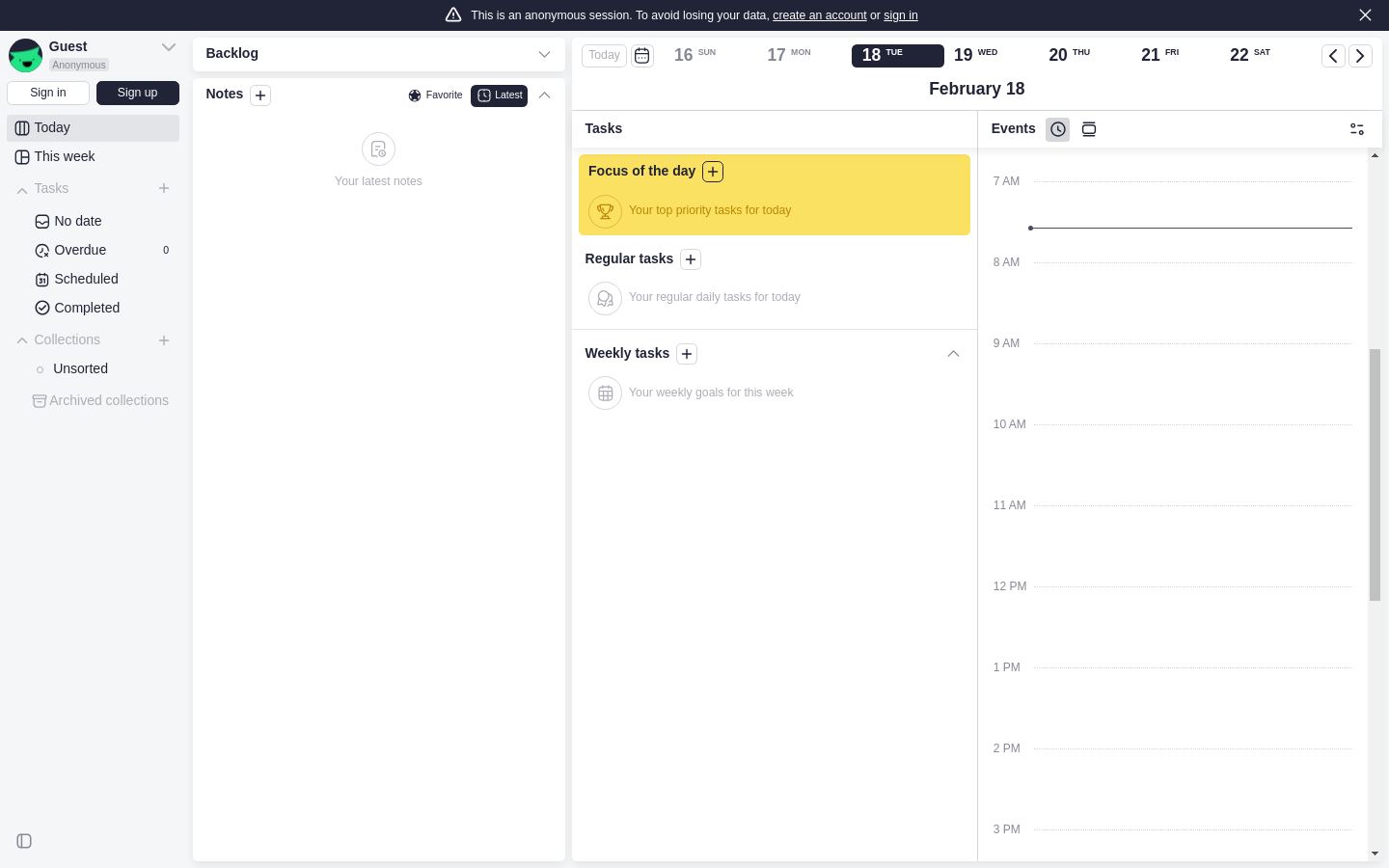Click the latest notes placeholder icon

(378, 149)
